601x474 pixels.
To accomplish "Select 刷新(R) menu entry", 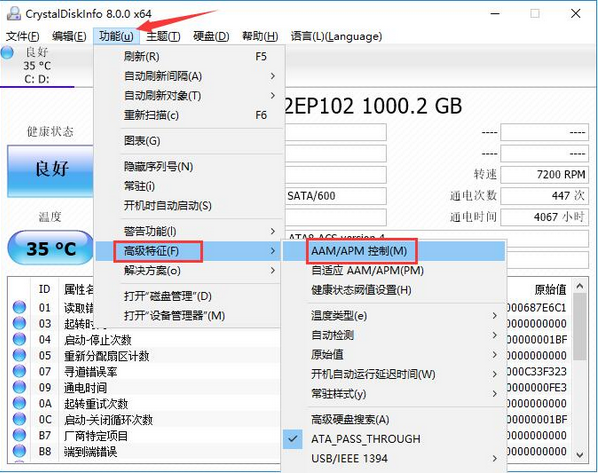I will click(x=190, y=56).
